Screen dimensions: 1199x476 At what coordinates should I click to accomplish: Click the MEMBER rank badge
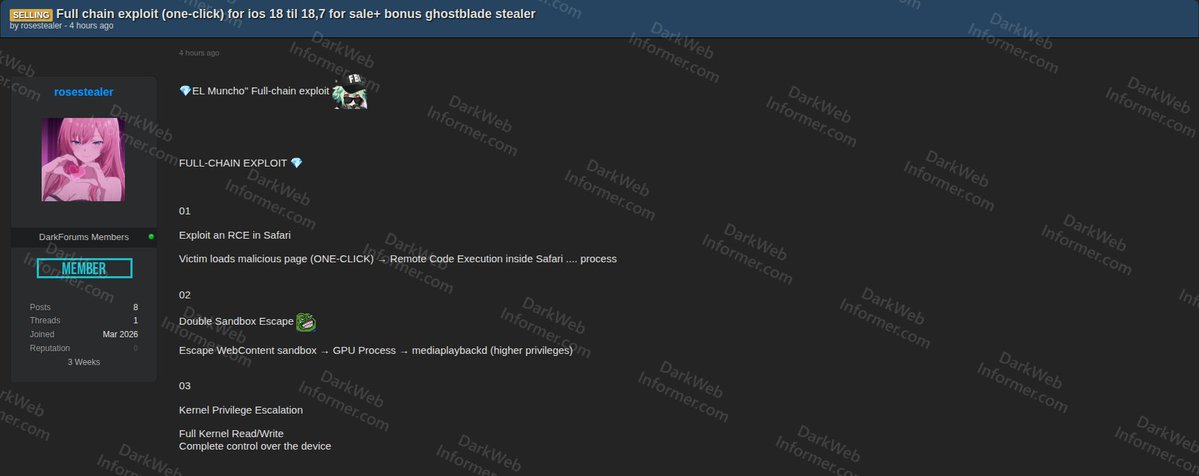pyautogui.click(x=84, y=269)
